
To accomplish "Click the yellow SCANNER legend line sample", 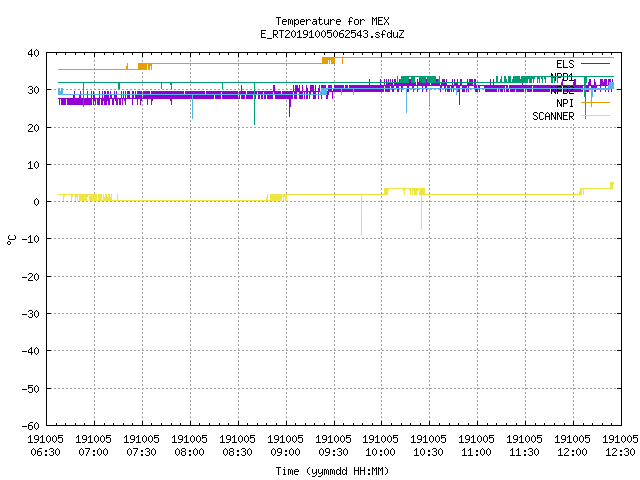I will click(596, 116).
